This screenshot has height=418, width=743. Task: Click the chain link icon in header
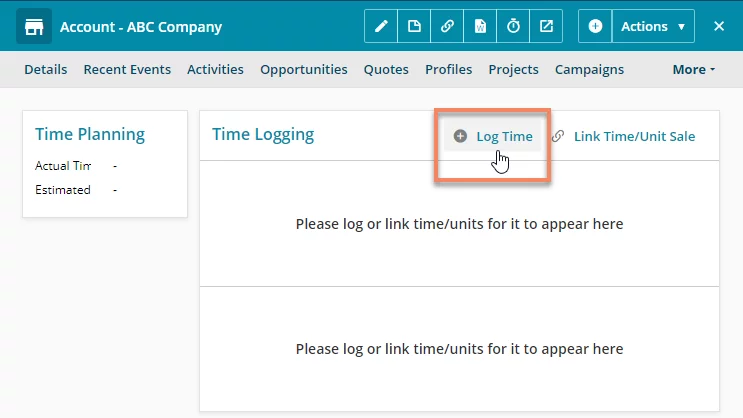click(447, 26)
